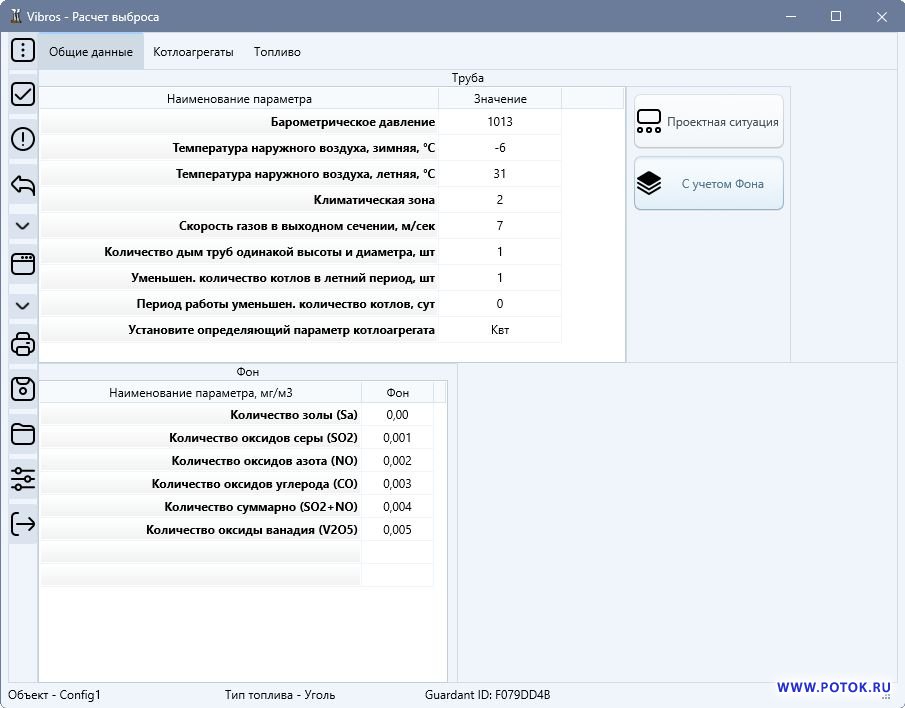This screenshot has width=905, height=708.
Task: Click the save disk icon
Action: (22, 389)
